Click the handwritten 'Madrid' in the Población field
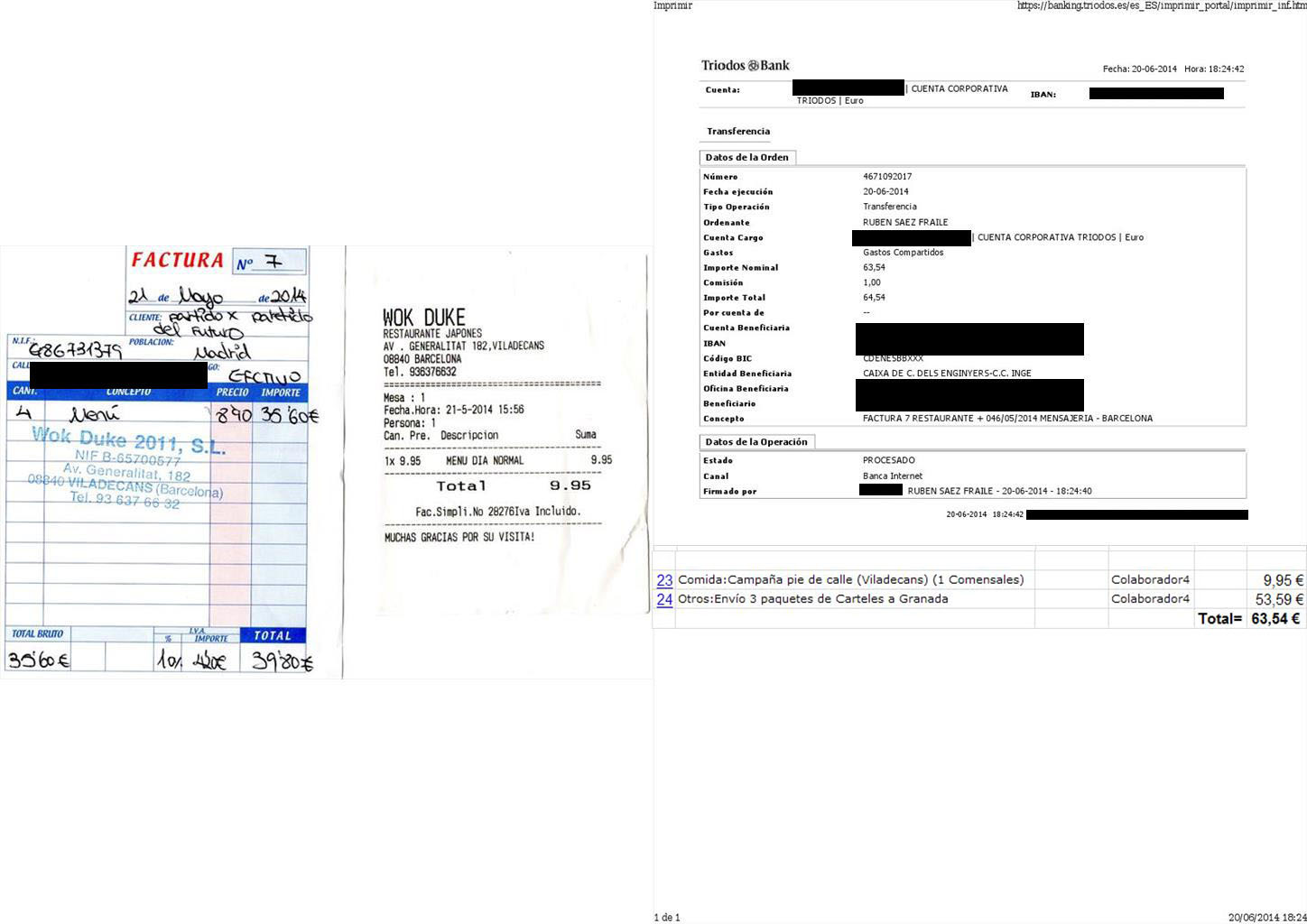 (x=222, y=351)
